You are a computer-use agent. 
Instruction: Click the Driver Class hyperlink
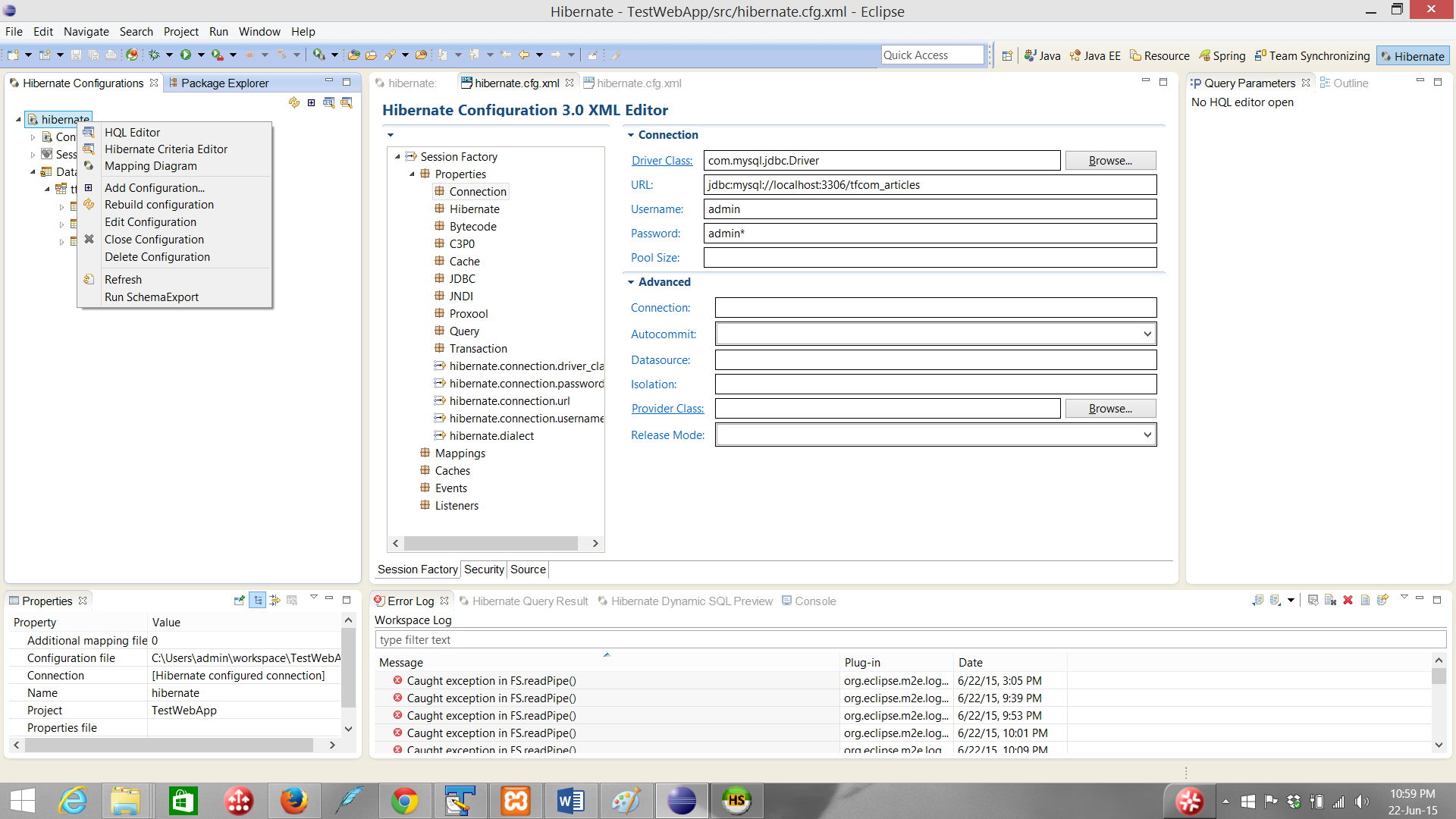coord(662,161)
